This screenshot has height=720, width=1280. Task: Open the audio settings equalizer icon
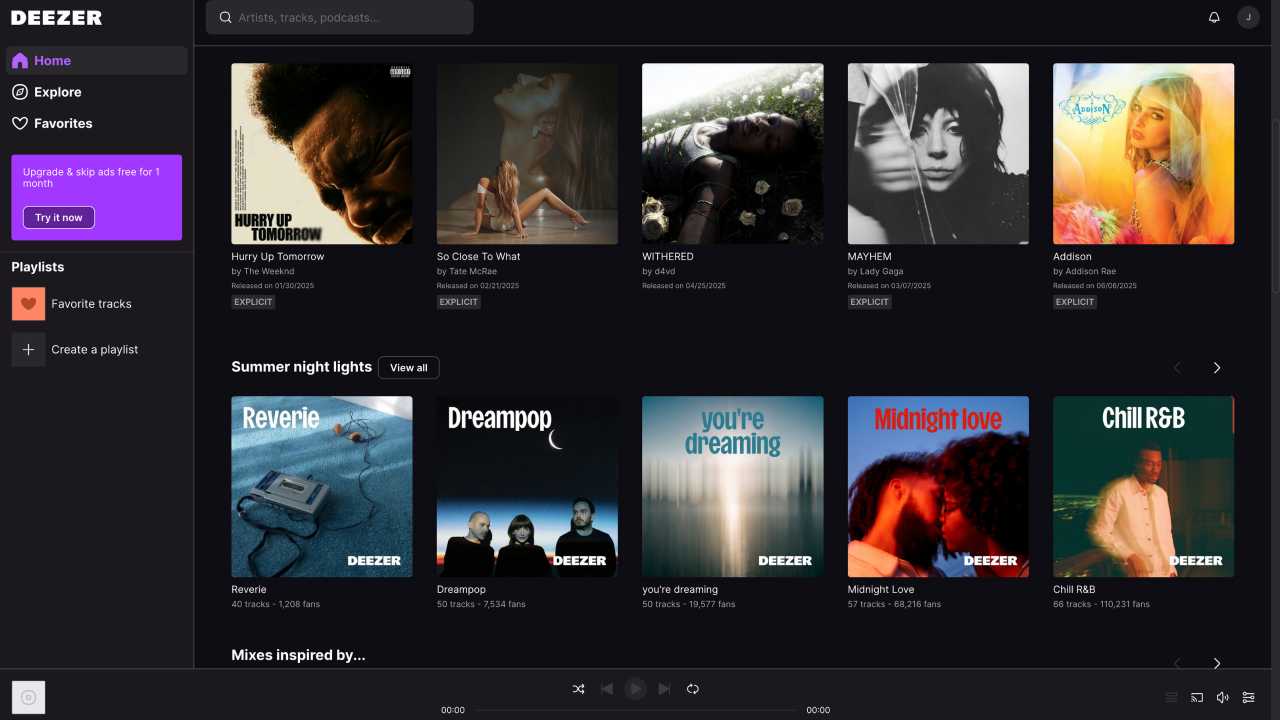[1249, 697]
